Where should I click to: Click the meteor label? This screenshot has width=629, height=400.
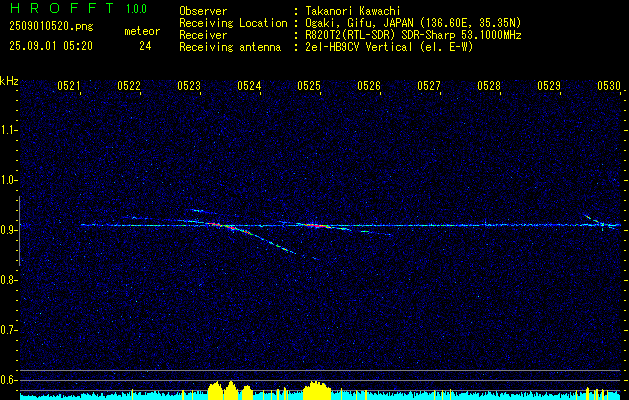142,31
